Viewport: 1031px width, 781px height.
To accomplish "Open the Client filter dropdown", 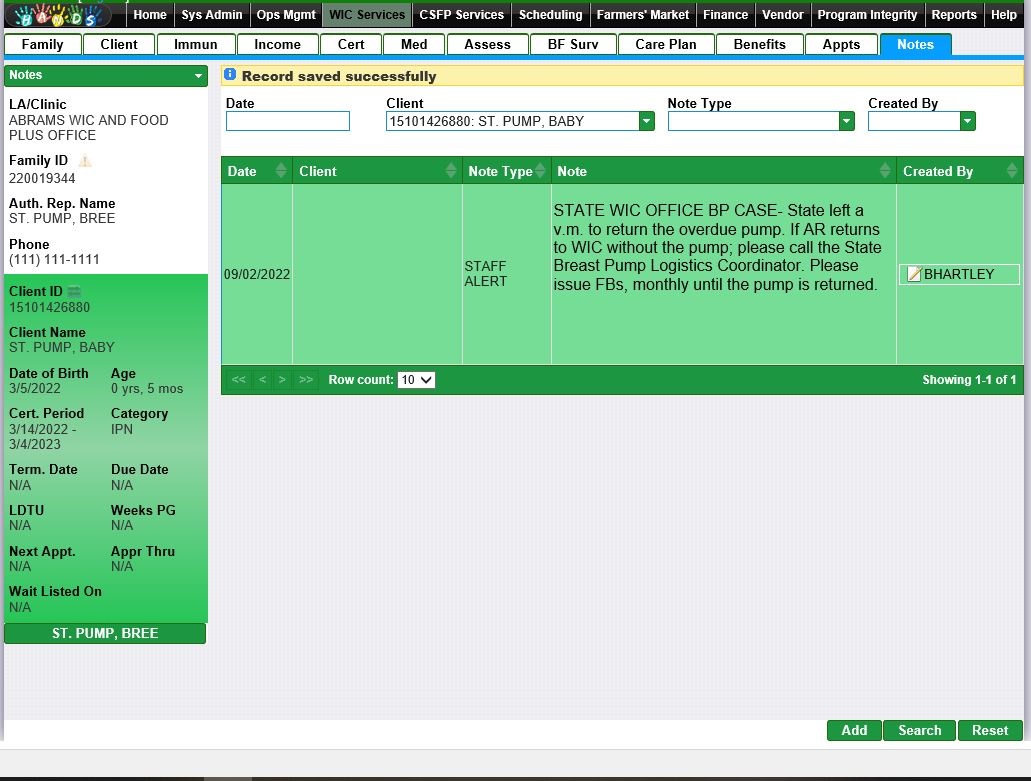I will coord(646,121).
